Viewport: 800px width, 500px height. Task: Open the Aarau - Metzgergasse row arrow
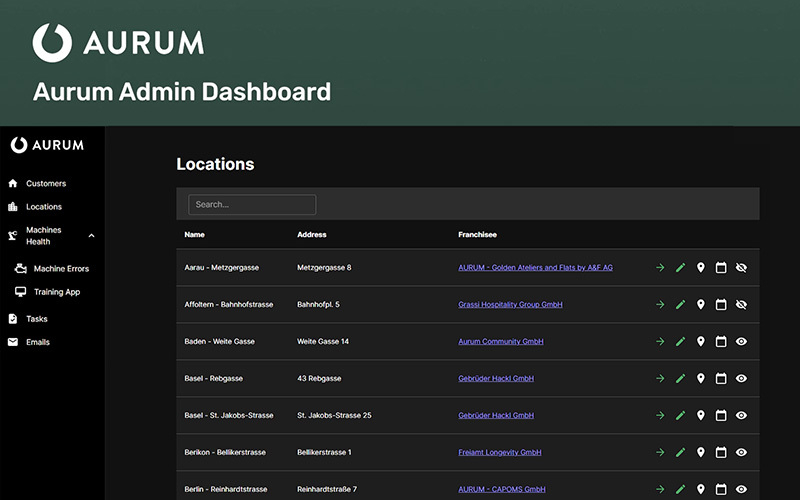[x=660, y=267]
